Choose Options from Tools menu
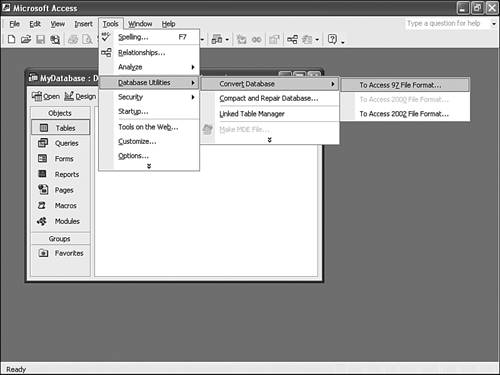The image size is (500, 375). (x=149, y=156)
